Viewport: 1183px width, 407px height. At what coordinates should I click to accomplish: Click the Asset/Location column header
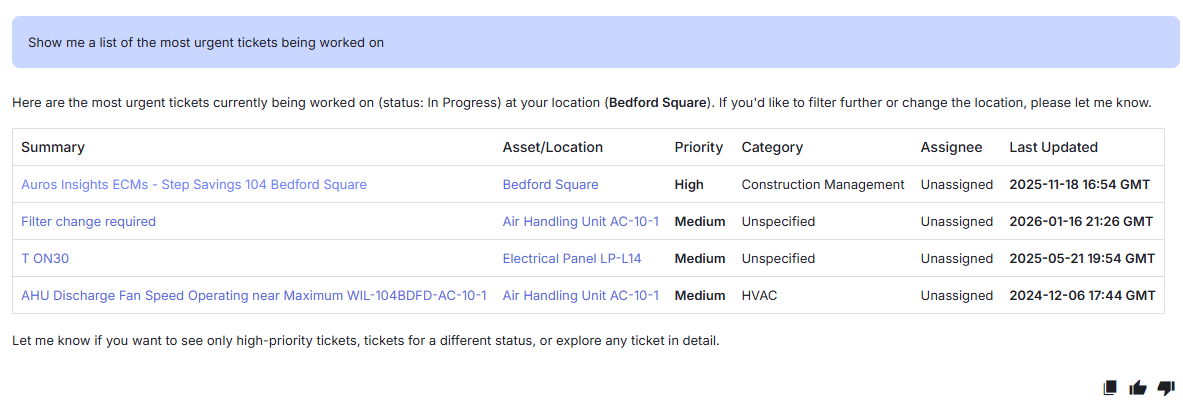tap(553, 147)
